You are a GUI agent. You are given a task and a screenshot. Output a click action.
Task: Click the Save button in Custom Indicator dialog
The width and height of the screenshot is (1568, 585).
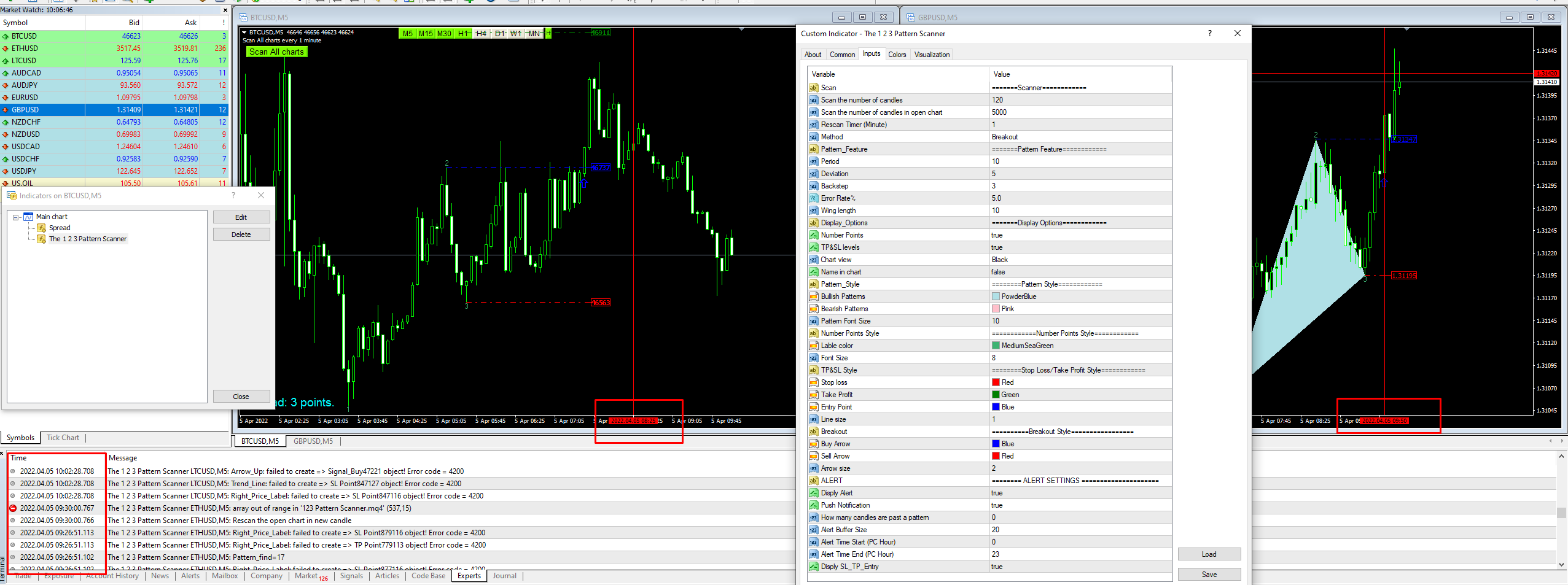pyautogui.click(x=1209, y=575)
